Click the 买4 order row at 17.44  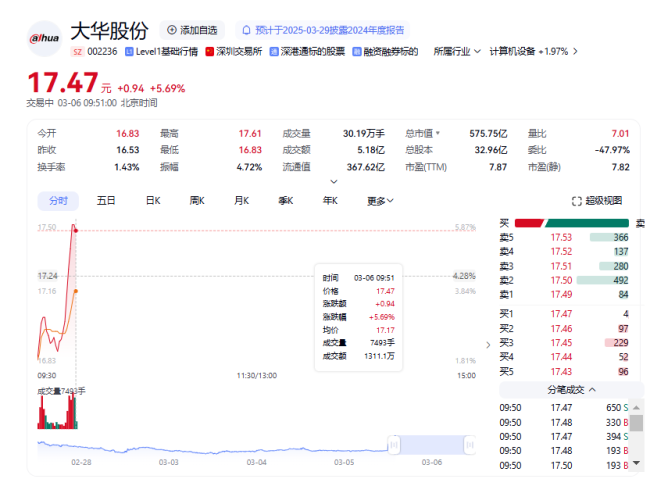click(x=564, y=357)
